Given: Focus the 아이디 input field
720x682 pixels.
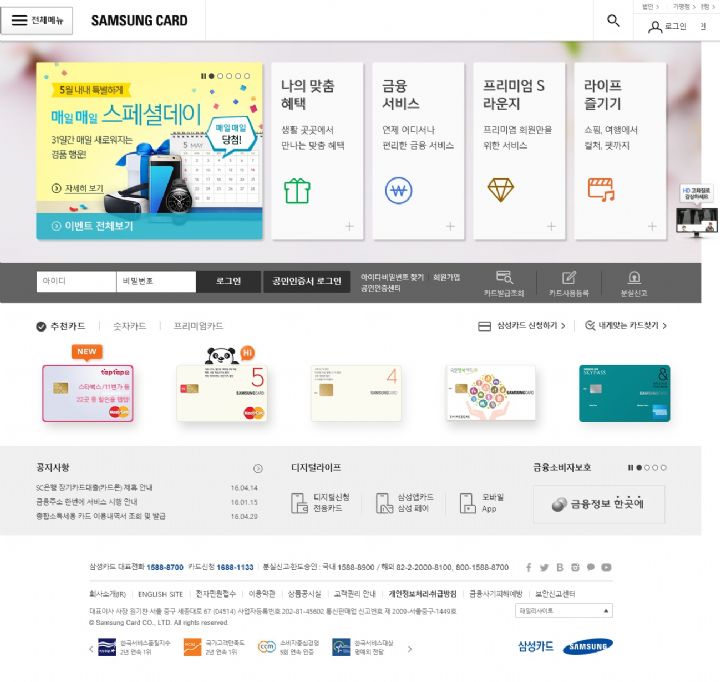Looking at the screenshot, I should (76, 281).
